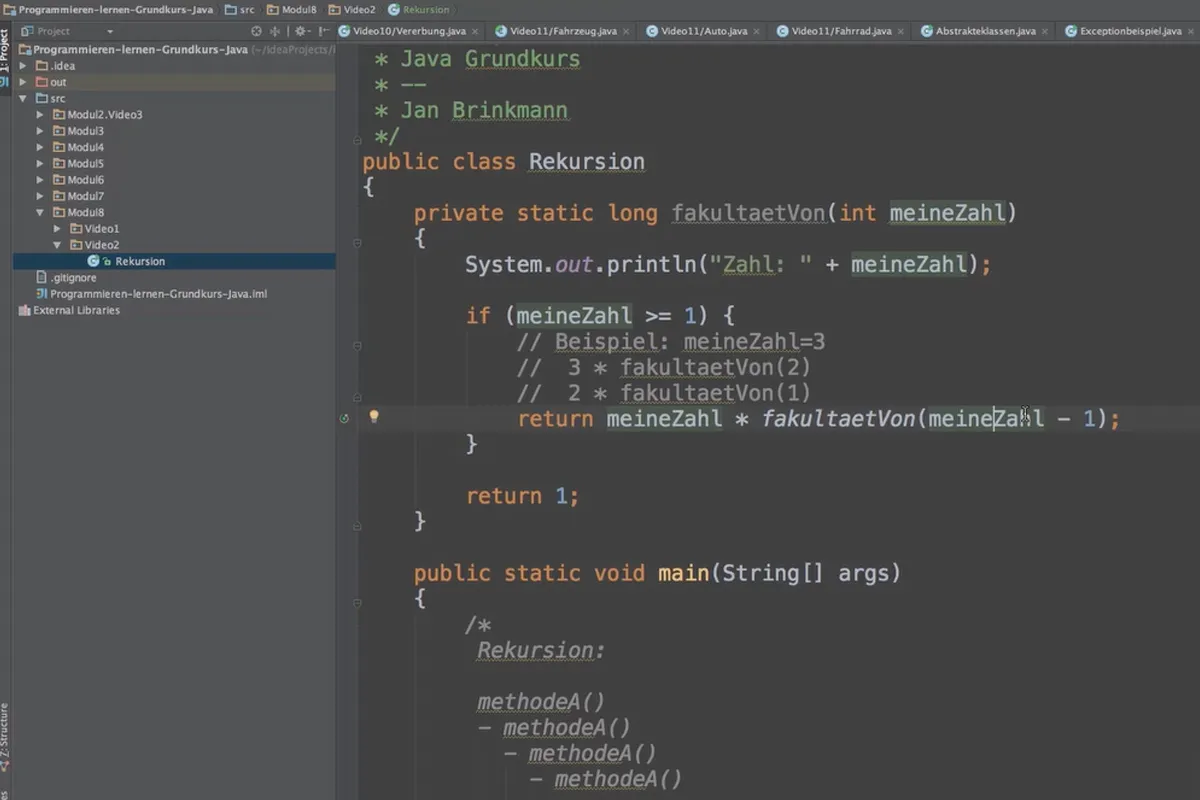Click the .idea folder icon in tree
The image size is (1200, 800).
pos(42,66)
